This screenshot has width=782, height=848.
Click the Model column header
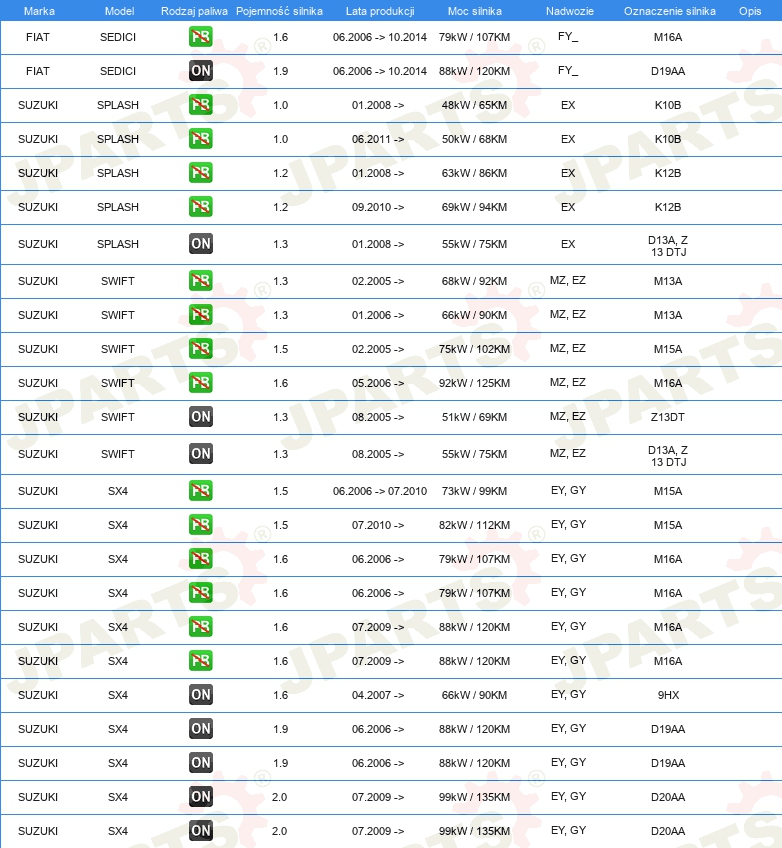pos(119,11)
